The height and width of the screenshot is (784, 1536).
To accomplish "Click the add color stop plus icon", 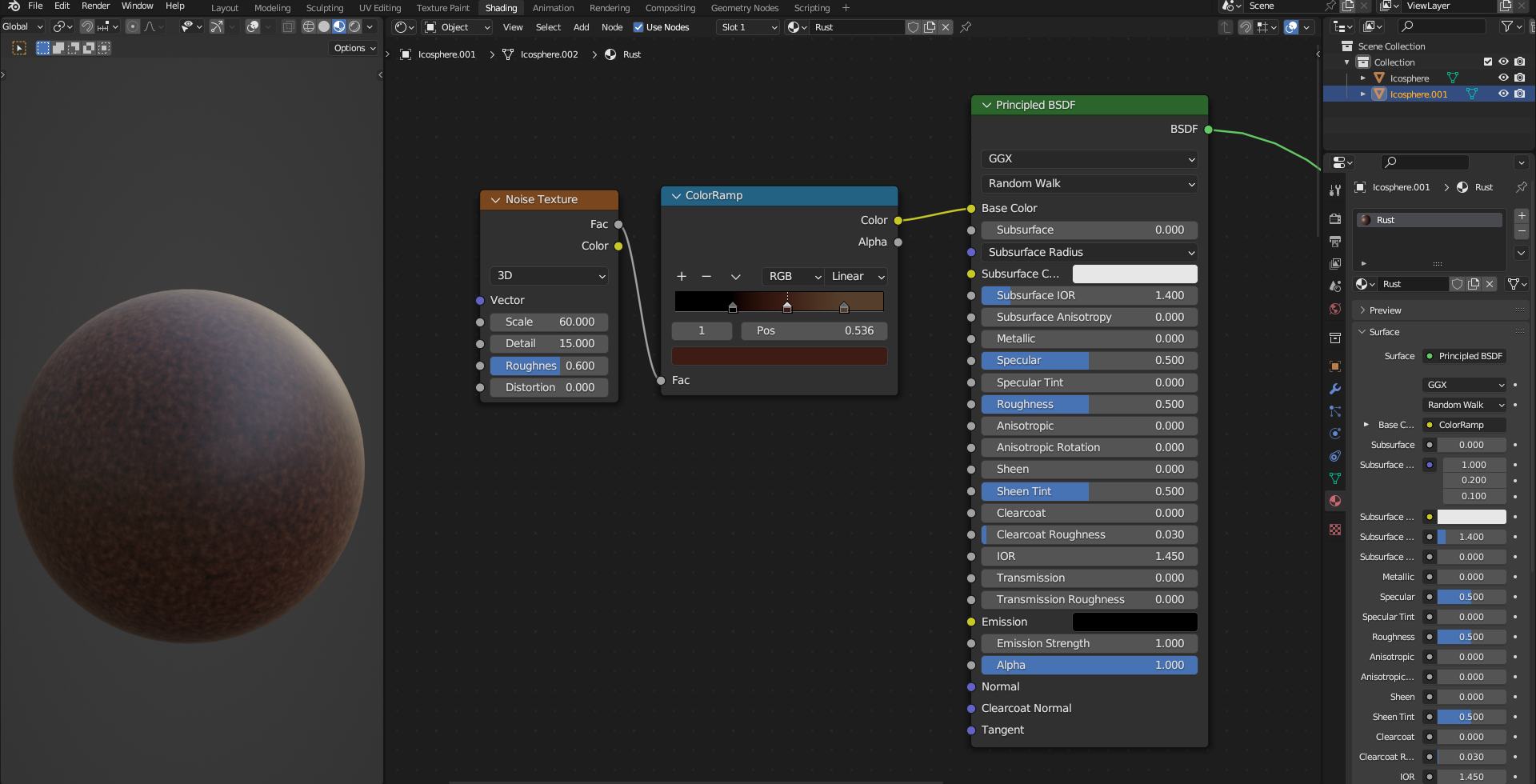I will 682,276.
